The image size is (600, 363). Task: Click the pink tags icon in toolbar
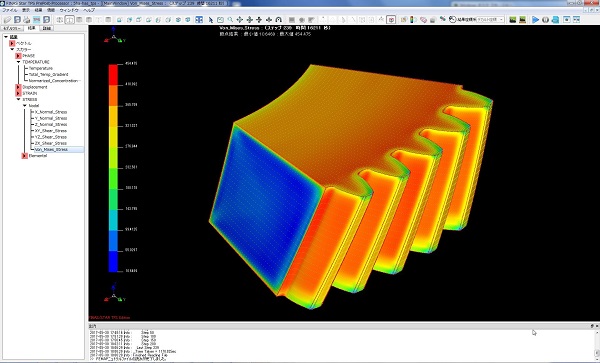tap(423, 20)
